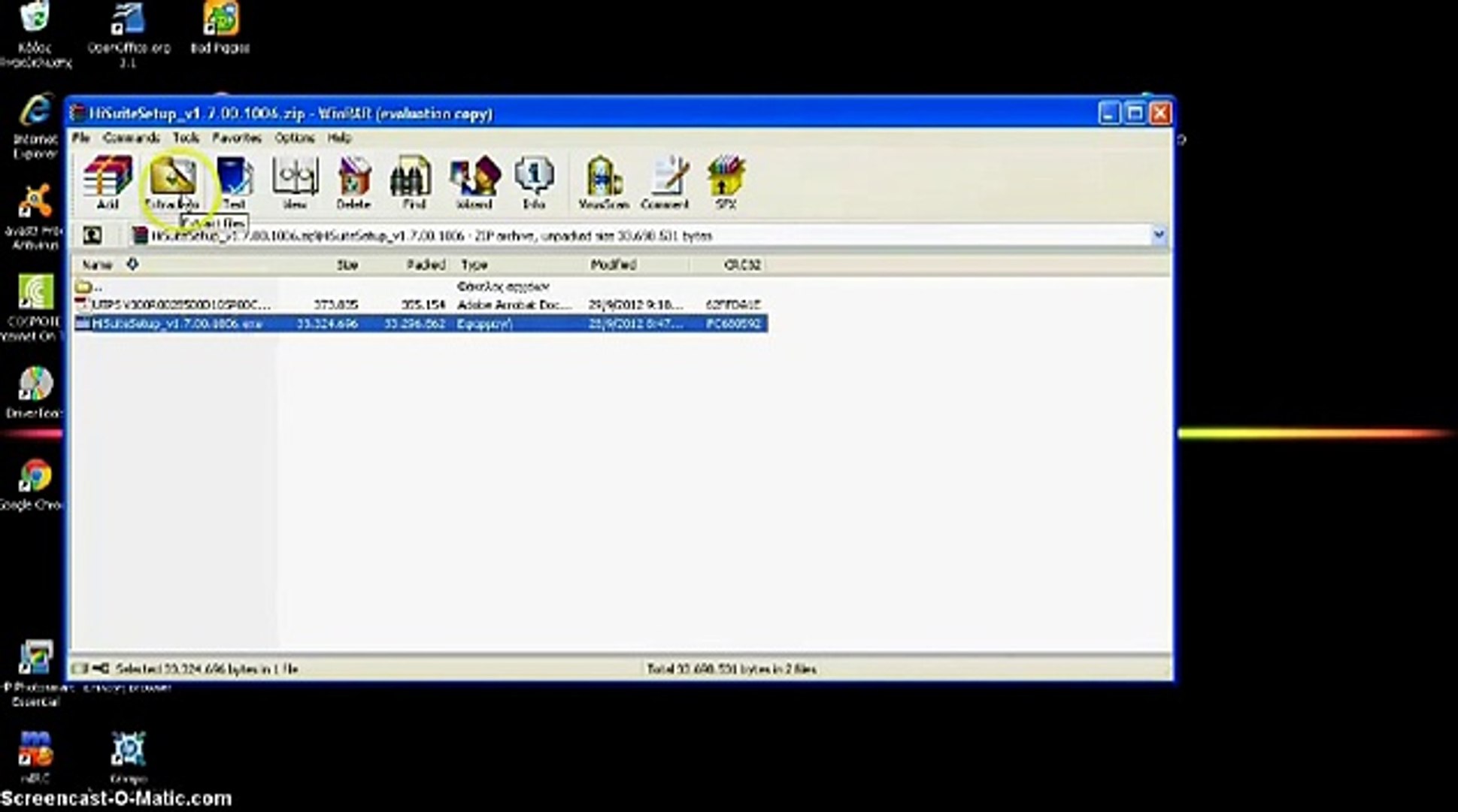Select the Recycle Bin desktop icon
The image size is (1458, 812).
35,35
